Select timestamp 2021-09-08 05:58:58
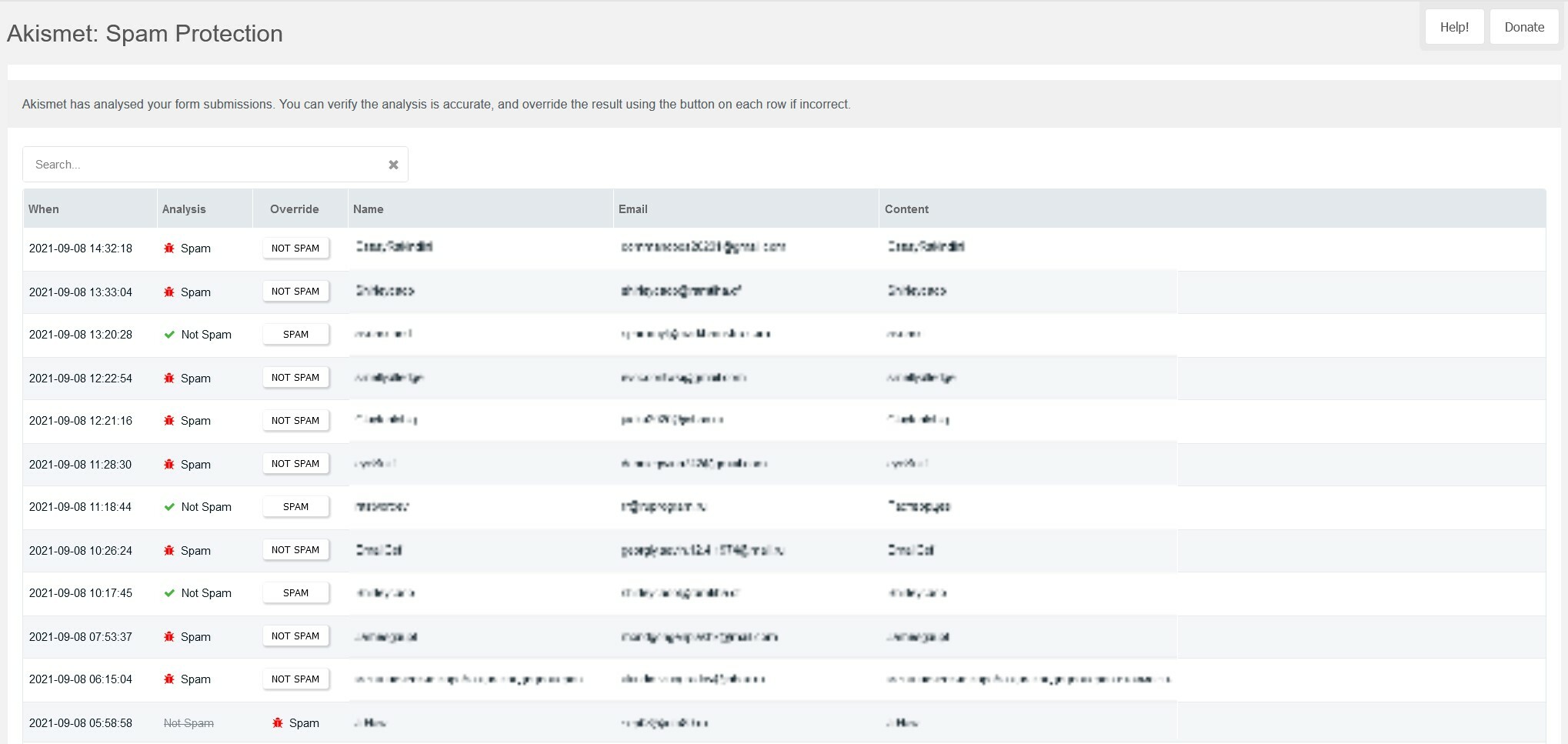The width and height of the screenshot is (1568, 744). 81,723
